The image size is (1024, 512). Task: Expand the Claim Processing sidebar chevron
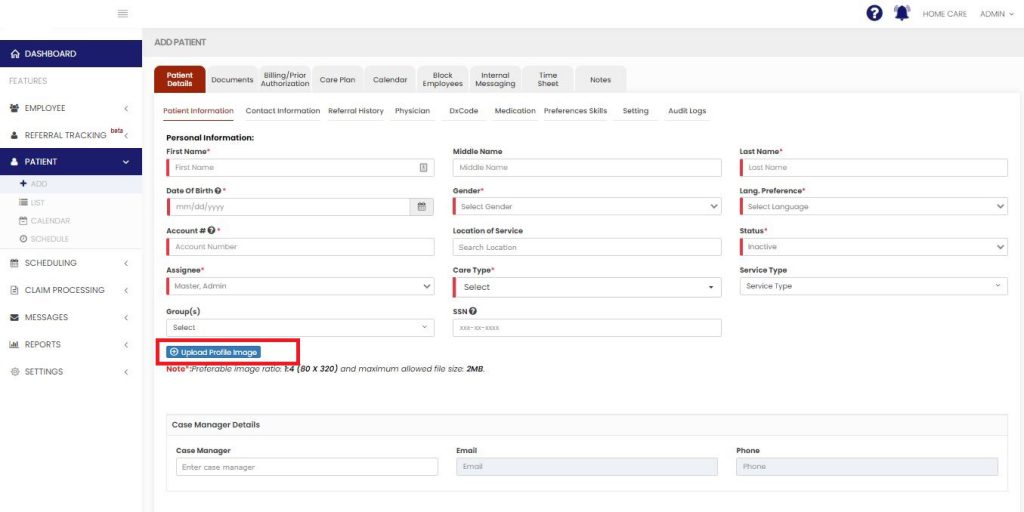126,291
